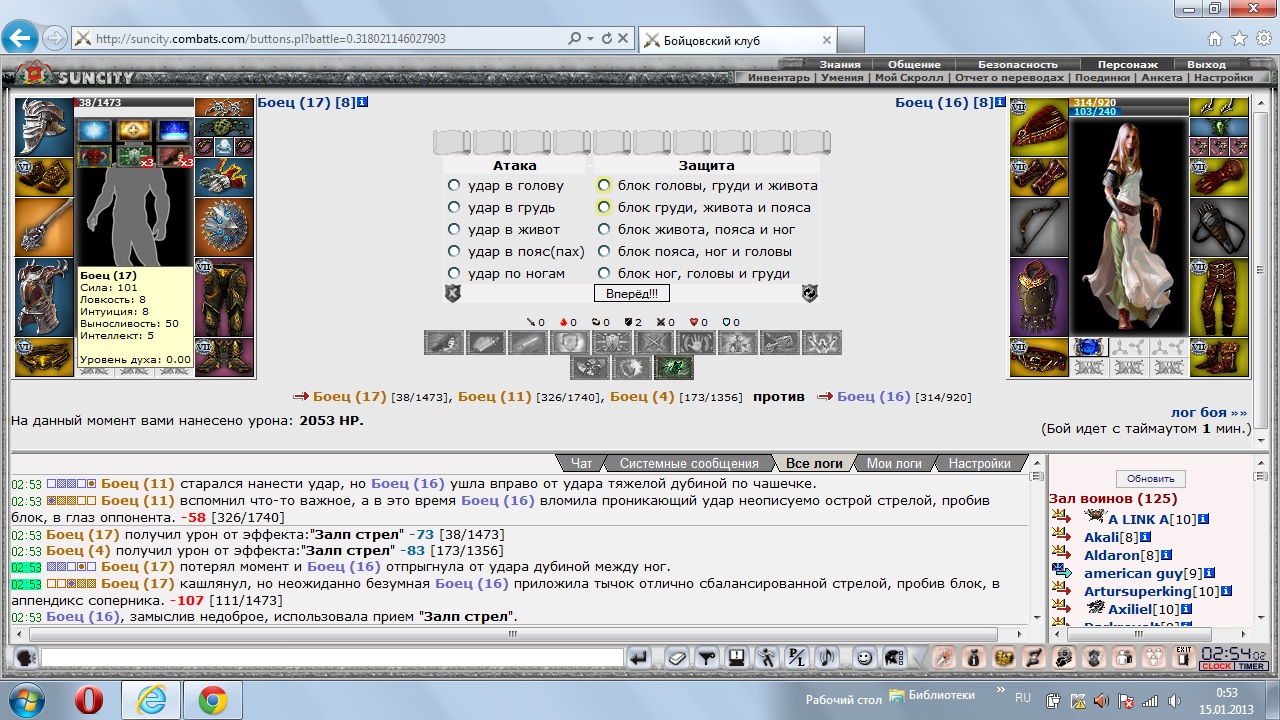The width and height of the screenshot is (1280, 720).
Task: Switch to the 'Чат' tab
Action: (x=581, y=463)
